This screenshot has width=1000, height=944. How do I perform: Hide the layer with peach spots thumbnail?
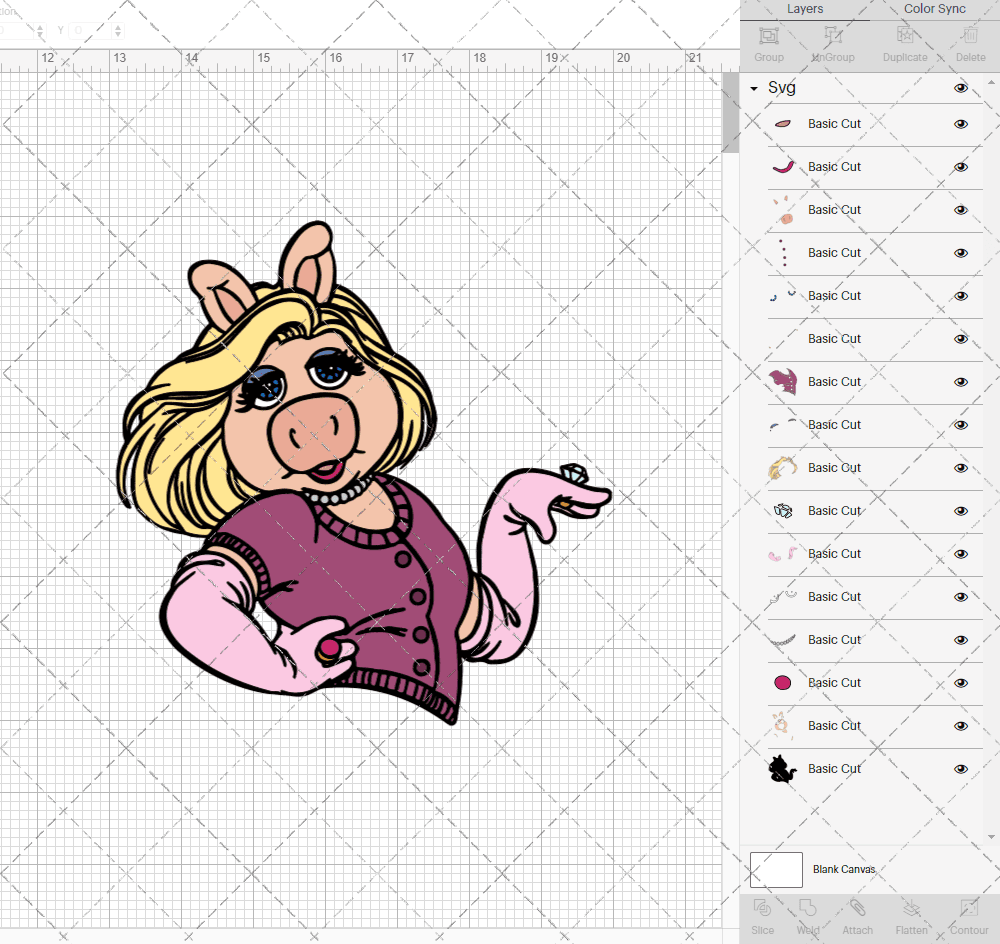960,210
